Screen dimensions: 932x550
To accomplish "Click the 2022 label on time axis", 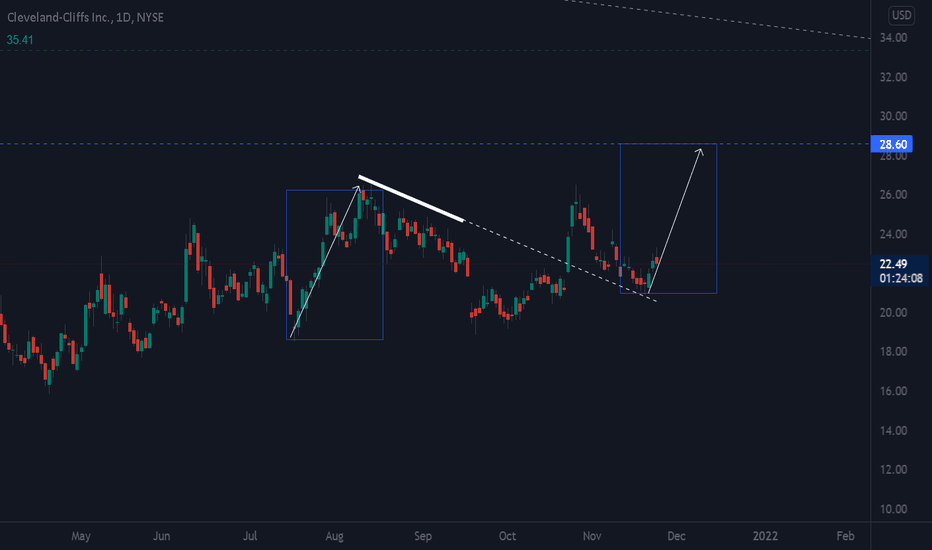I will click(765, 536).
